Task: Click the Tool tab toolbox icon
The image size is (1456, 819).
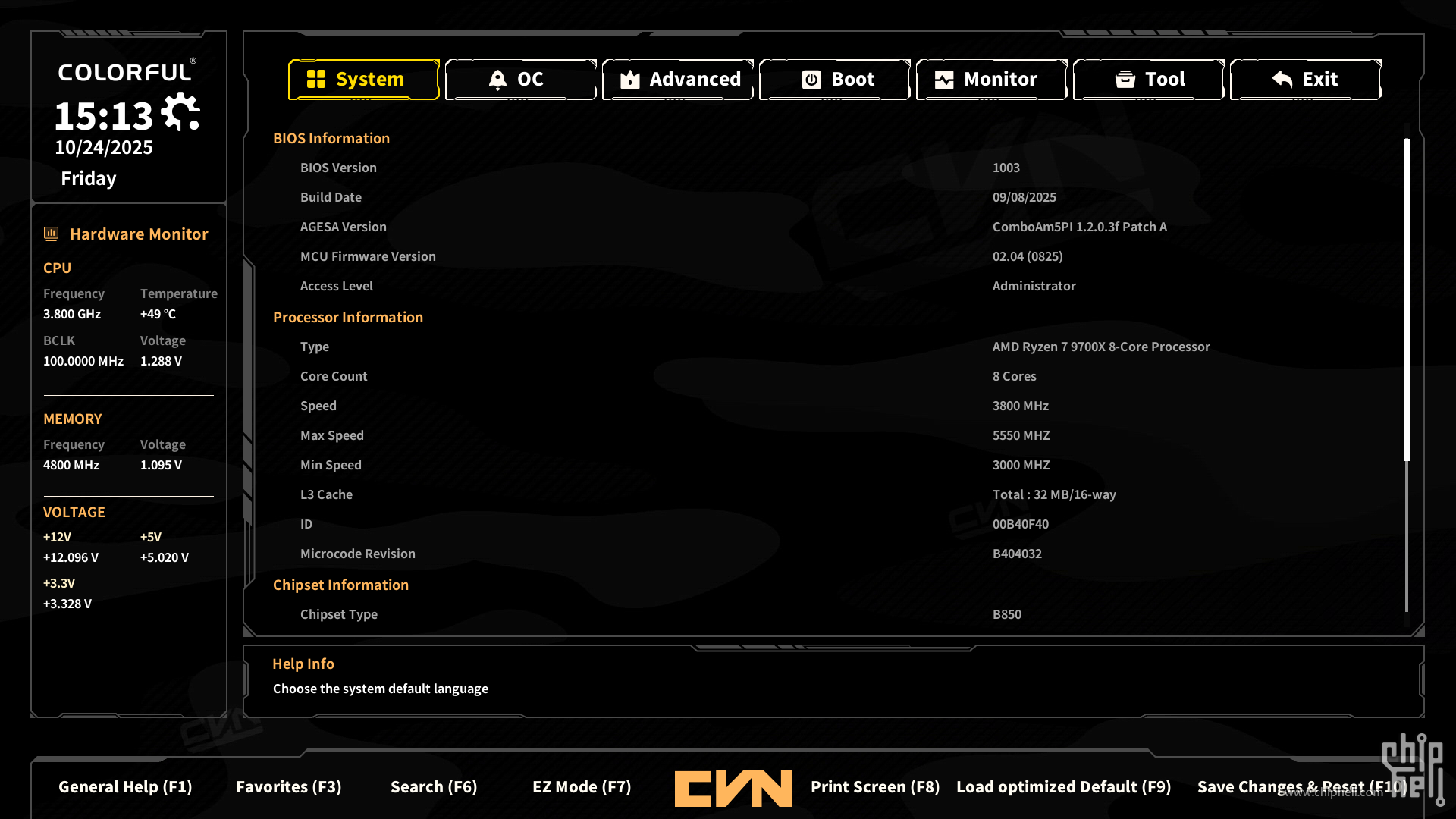Action: pyautogui.click(x=1125, y=80)
